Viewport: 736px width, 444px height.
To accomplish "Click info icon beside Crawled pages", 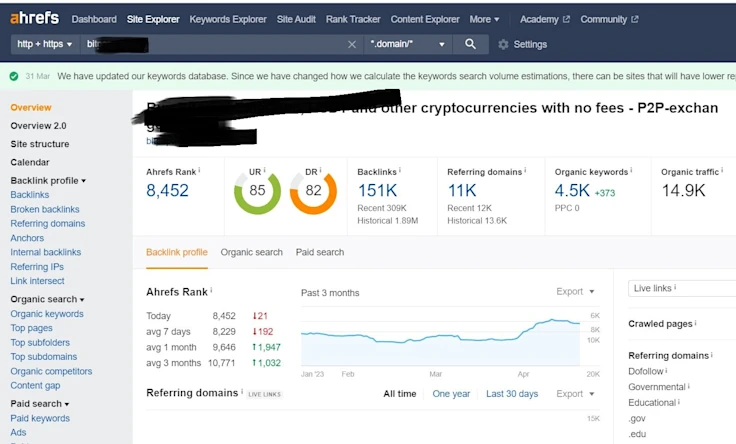I will [x=695, y=323].
